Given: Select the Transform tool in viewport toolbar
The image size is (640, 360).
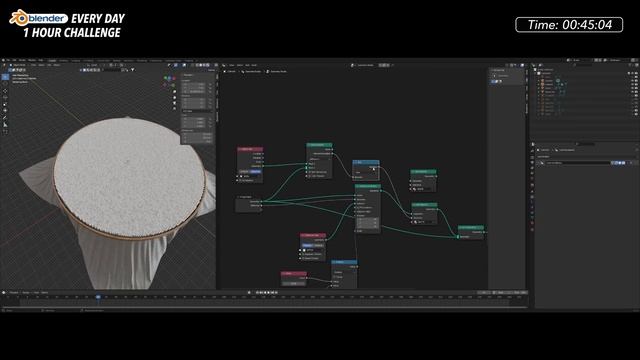Looking at the screenshot, I should (x=5, y=111).
